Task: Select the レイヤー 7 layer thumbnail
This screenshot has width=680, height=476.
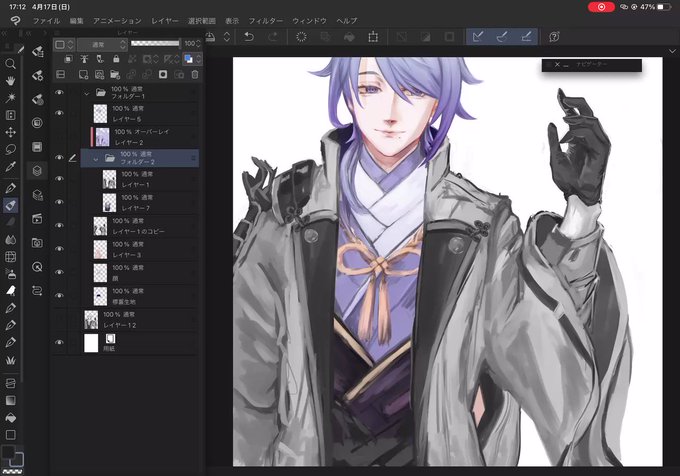Action: (x=109, y=202)
